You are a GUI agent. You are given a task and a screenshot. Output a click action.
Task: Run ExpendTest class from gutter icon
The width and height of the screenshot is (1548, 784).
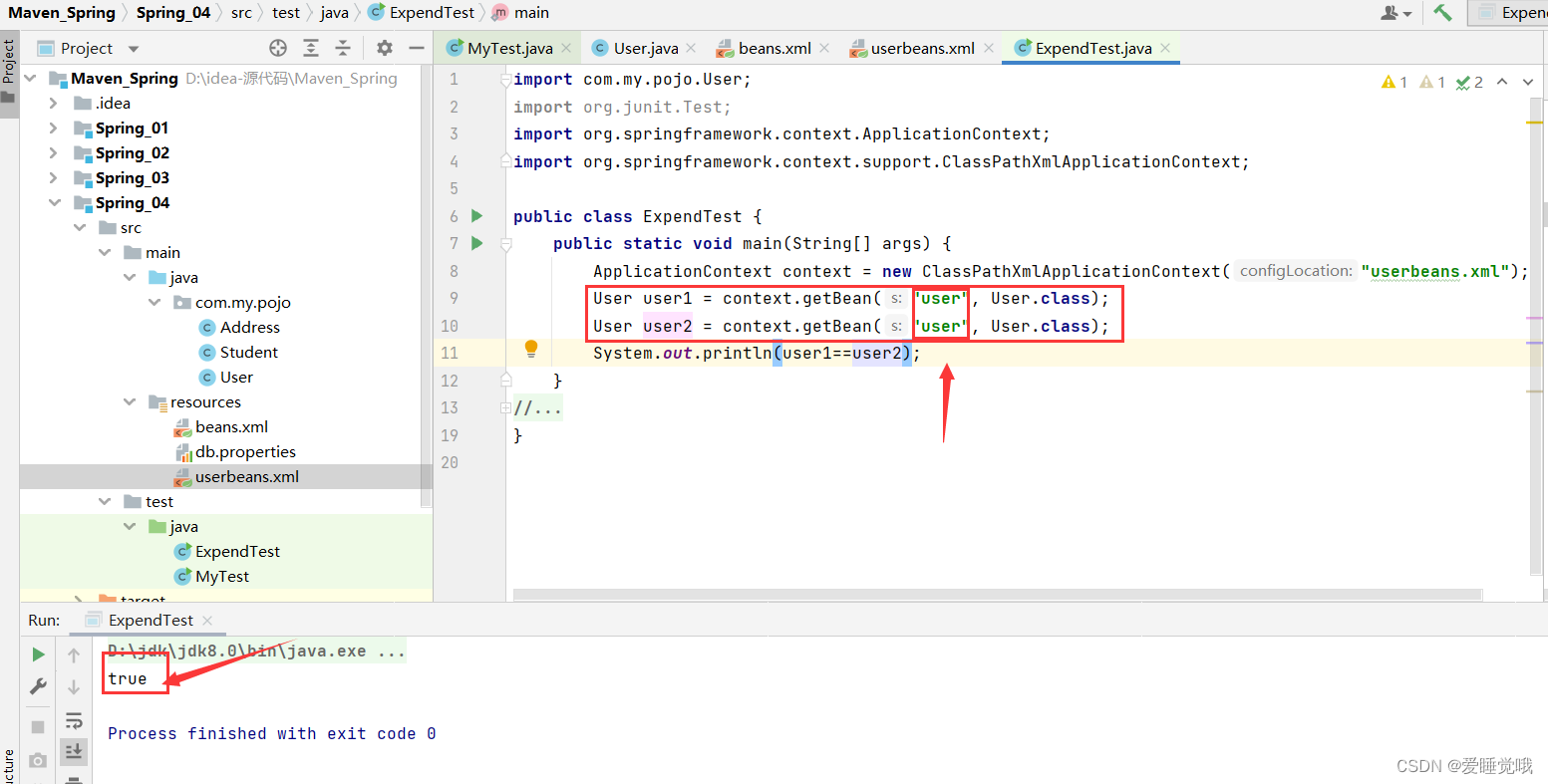pyautogui.click(x=476, y=216)
